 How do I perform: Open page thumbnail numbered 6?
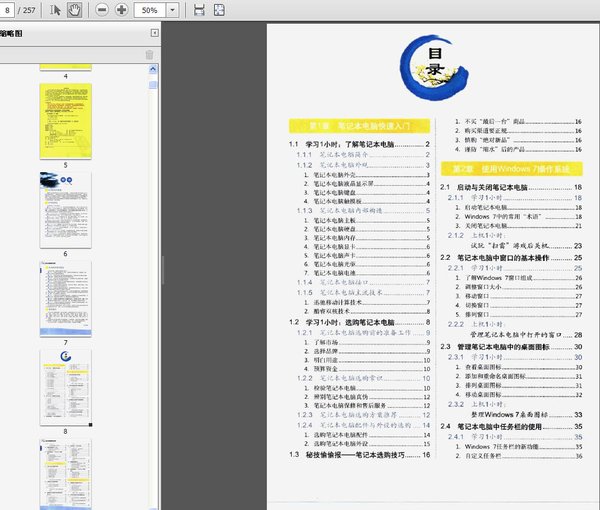tap(66, 210)
